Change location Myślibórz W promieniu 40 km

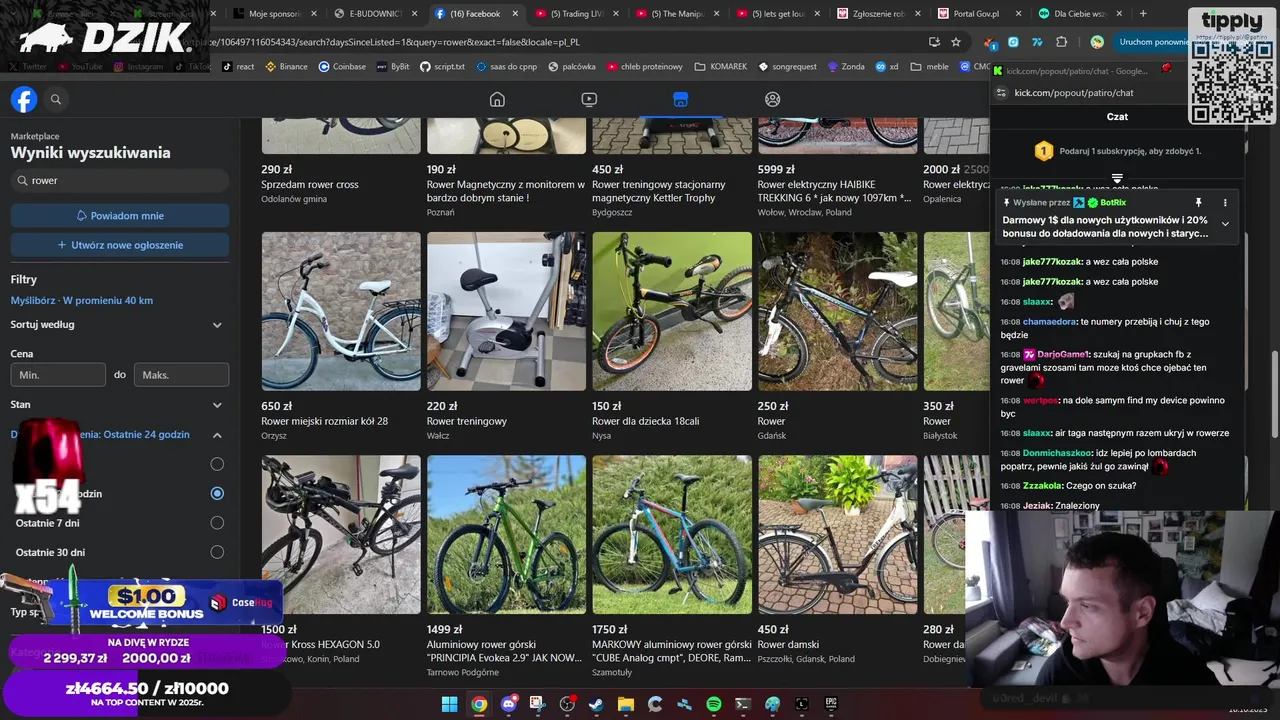(82, 300)
